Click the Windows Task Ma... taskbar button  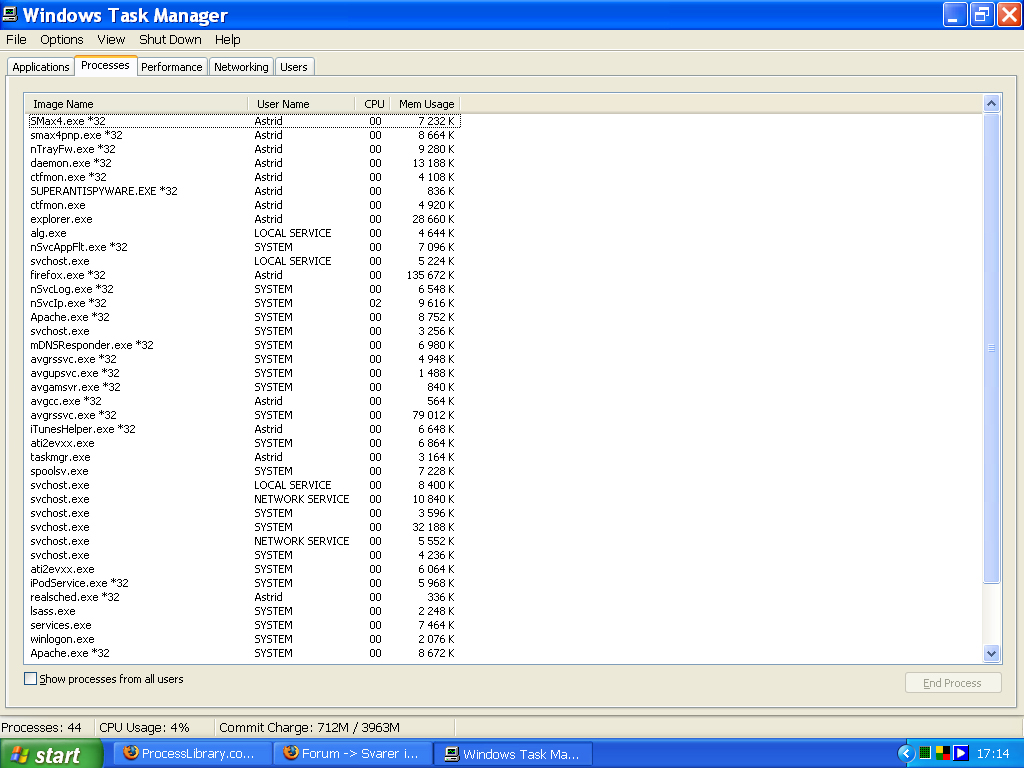point(513,754)
